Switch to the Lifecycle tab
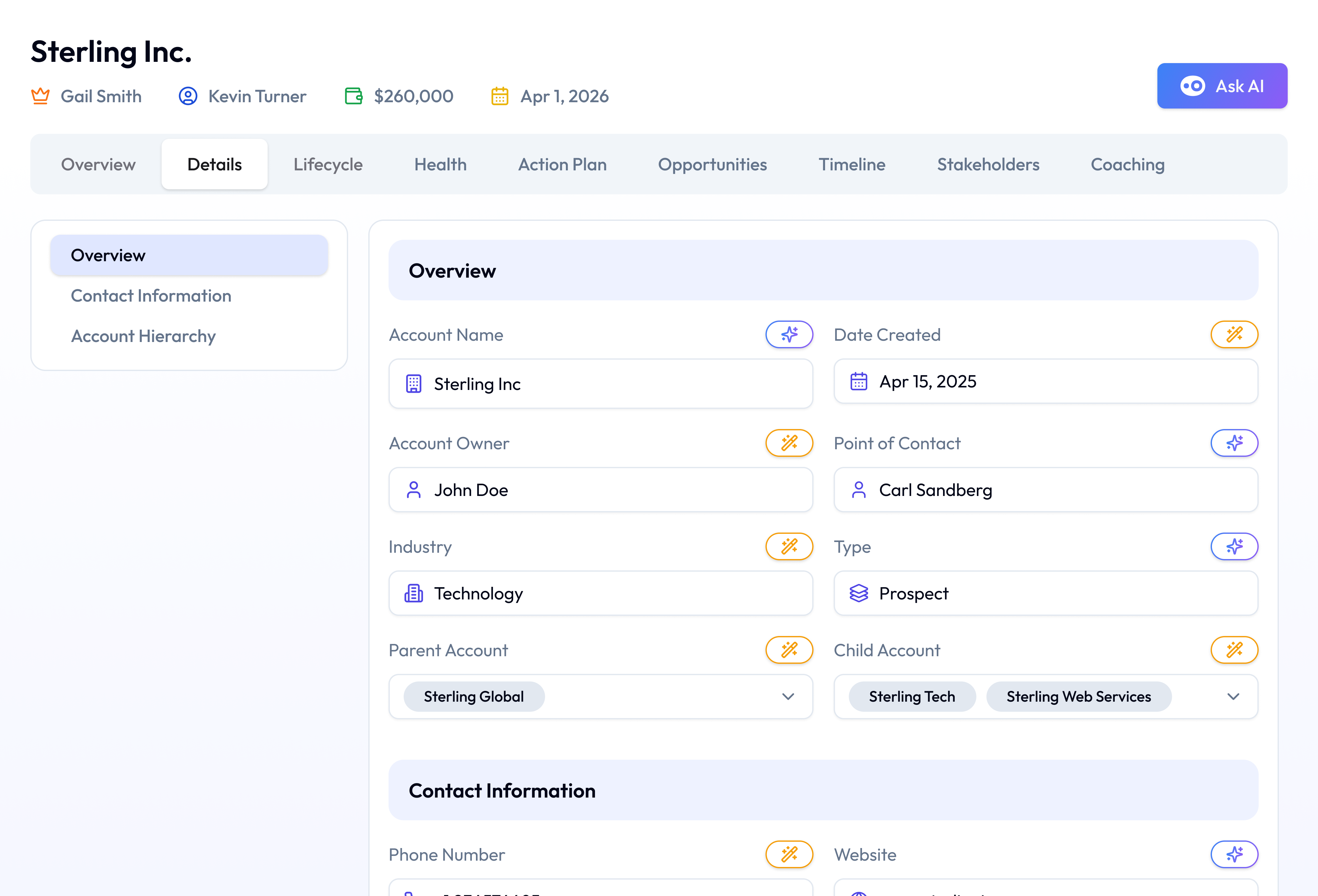This screenshot has width=1318, height=896. [328, 164]
